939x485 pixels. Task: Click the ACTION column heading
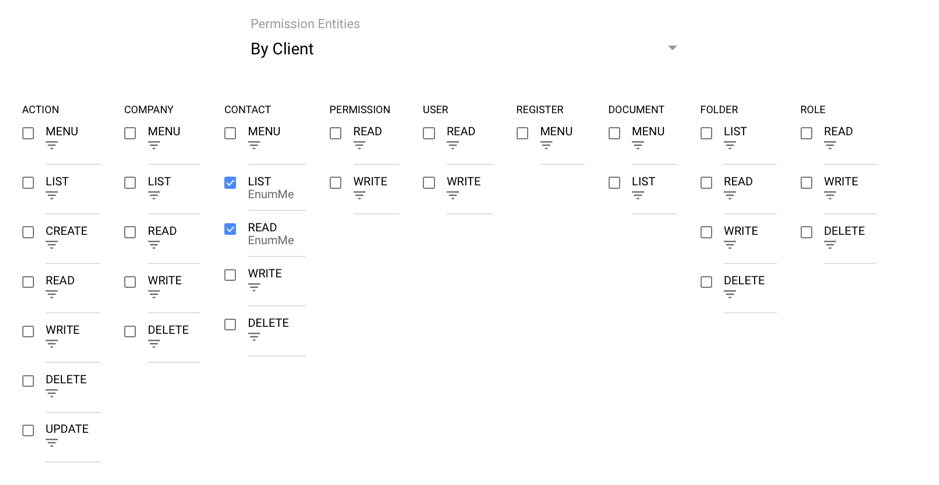41,110
